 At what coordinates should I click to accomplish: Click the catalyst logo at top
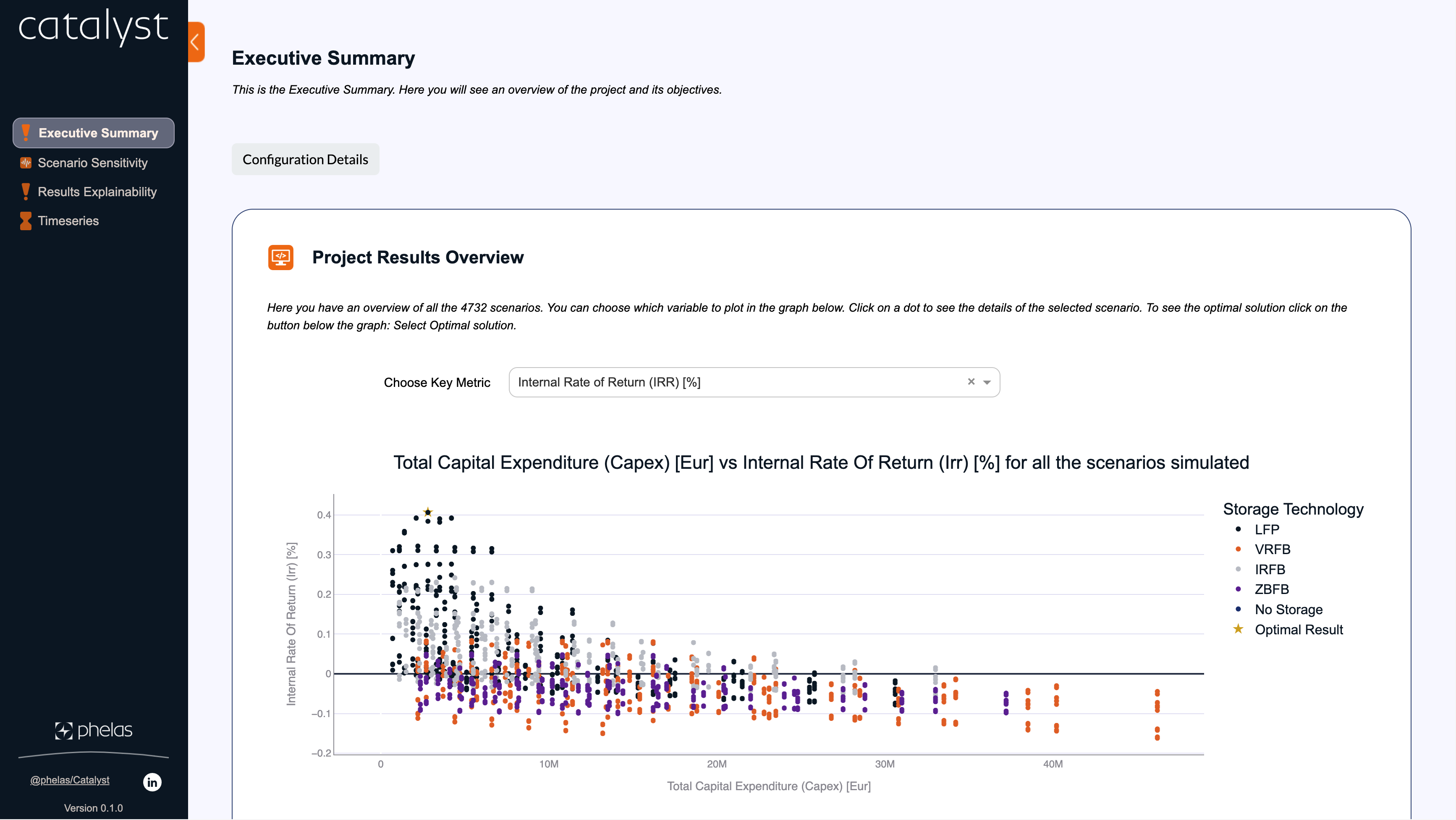93,27
